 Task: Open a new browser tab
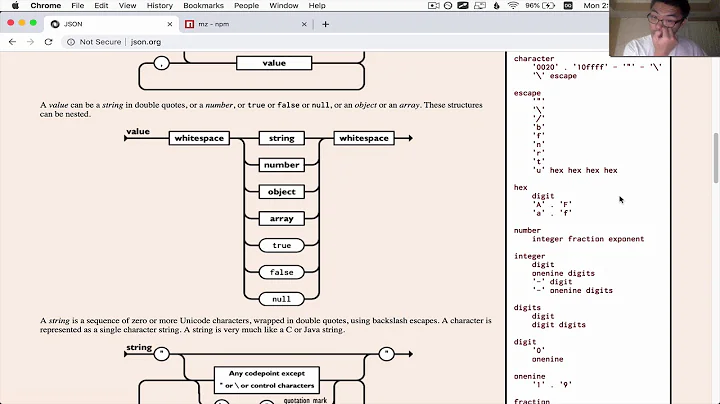click(x=326, y=24)
